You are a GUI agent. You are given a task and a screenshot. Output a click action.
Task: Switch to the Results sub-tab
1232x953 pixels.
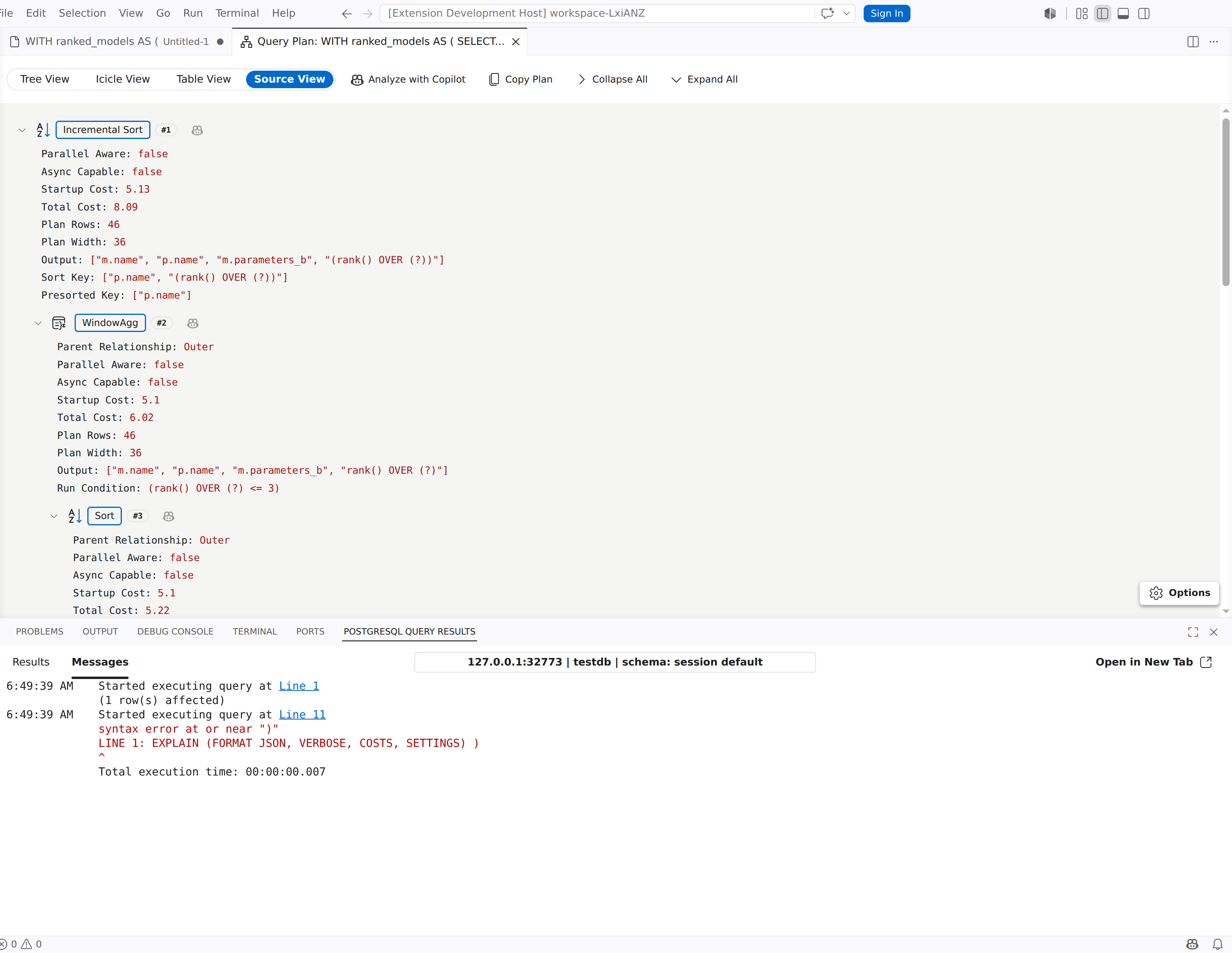(x=31, y=662)
